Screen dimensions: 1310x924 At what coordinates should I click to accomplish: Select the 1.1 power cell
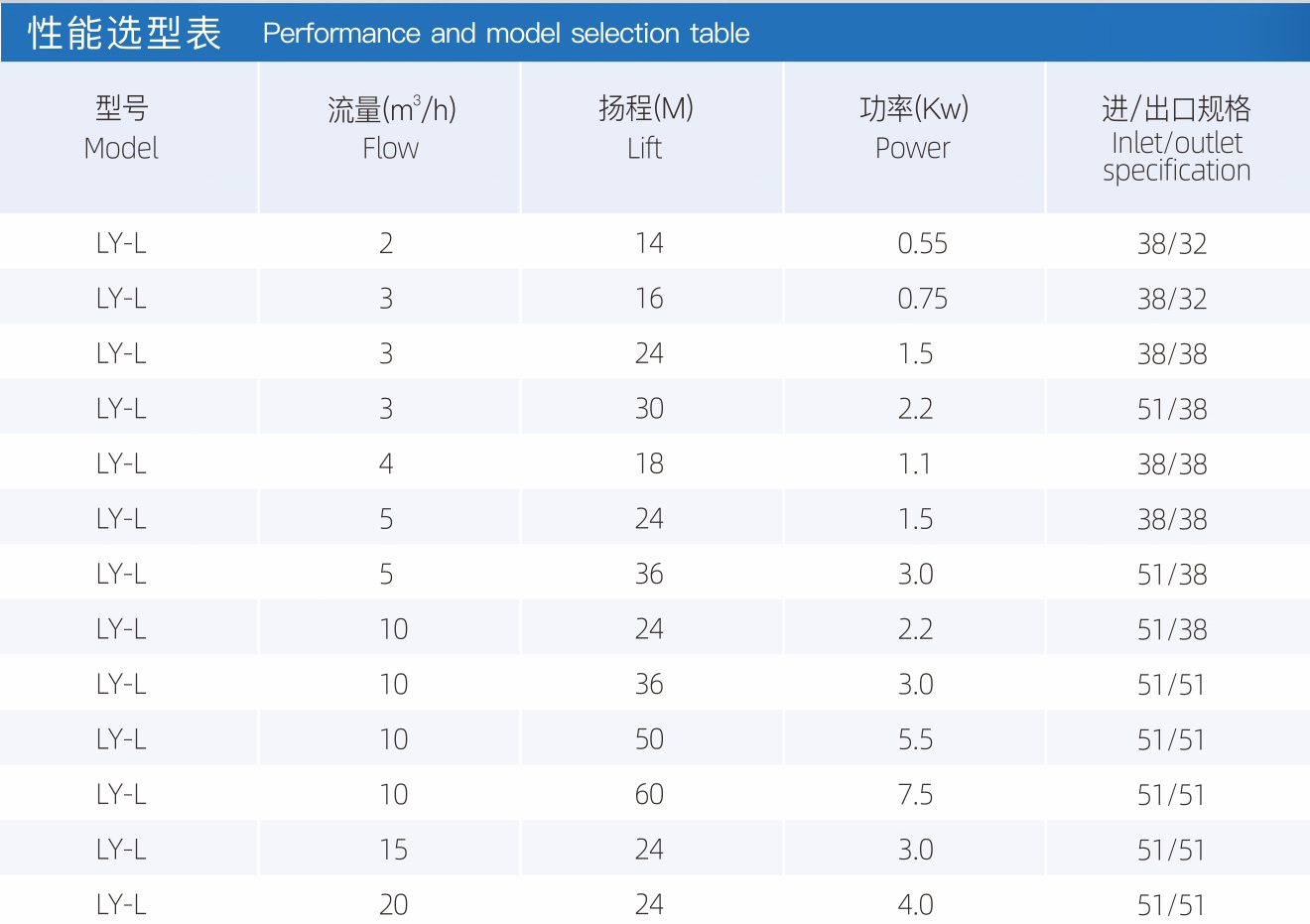pyautogui.click(x=915, y=463)
